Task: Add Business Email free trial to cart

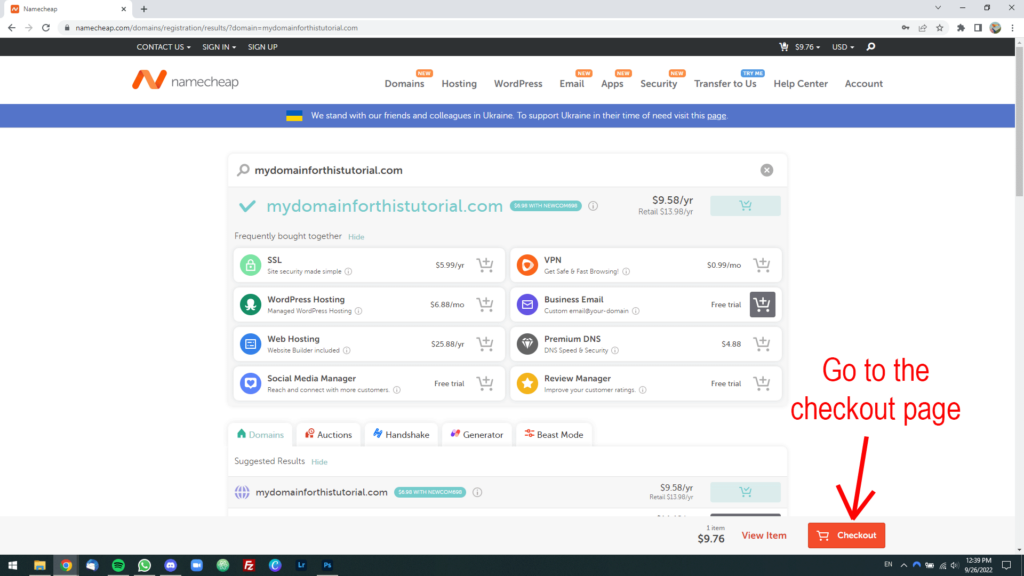Action: [x=762, y=304]
